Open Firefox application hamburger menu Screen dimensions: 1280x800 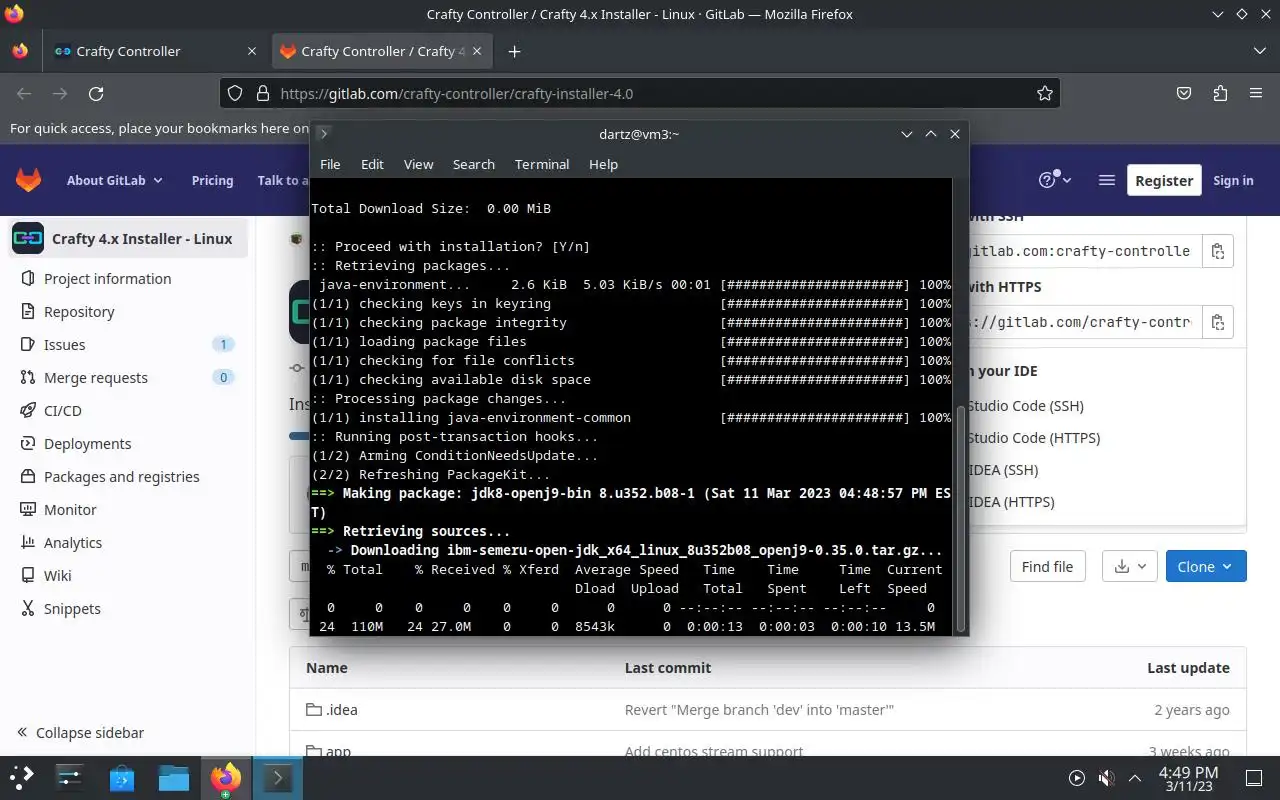[x=1256, y=93]
